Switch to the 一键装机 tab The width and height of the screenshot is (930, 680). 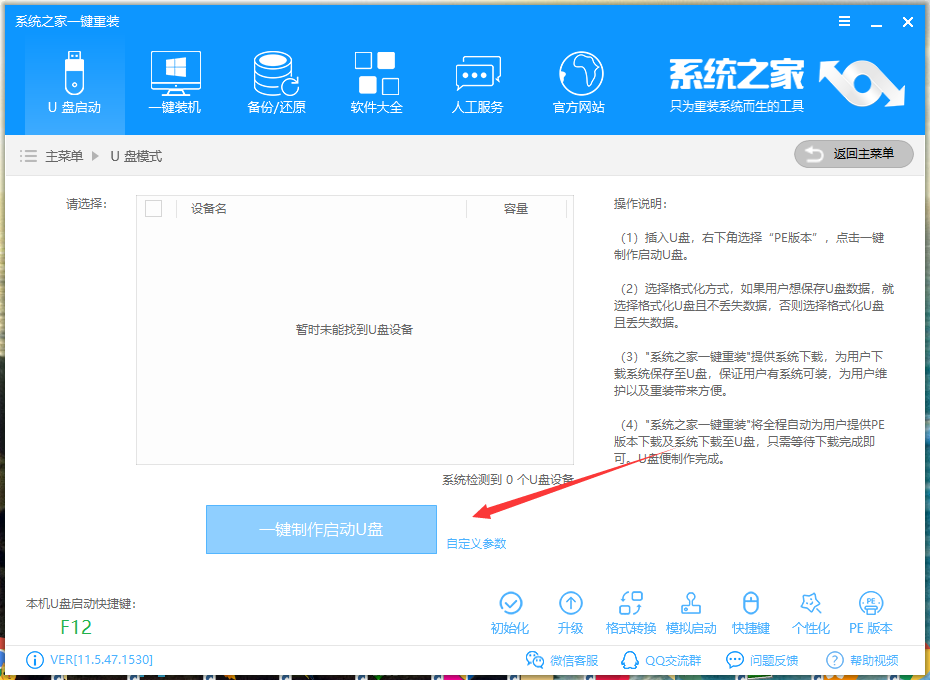[x=175, y=83]
